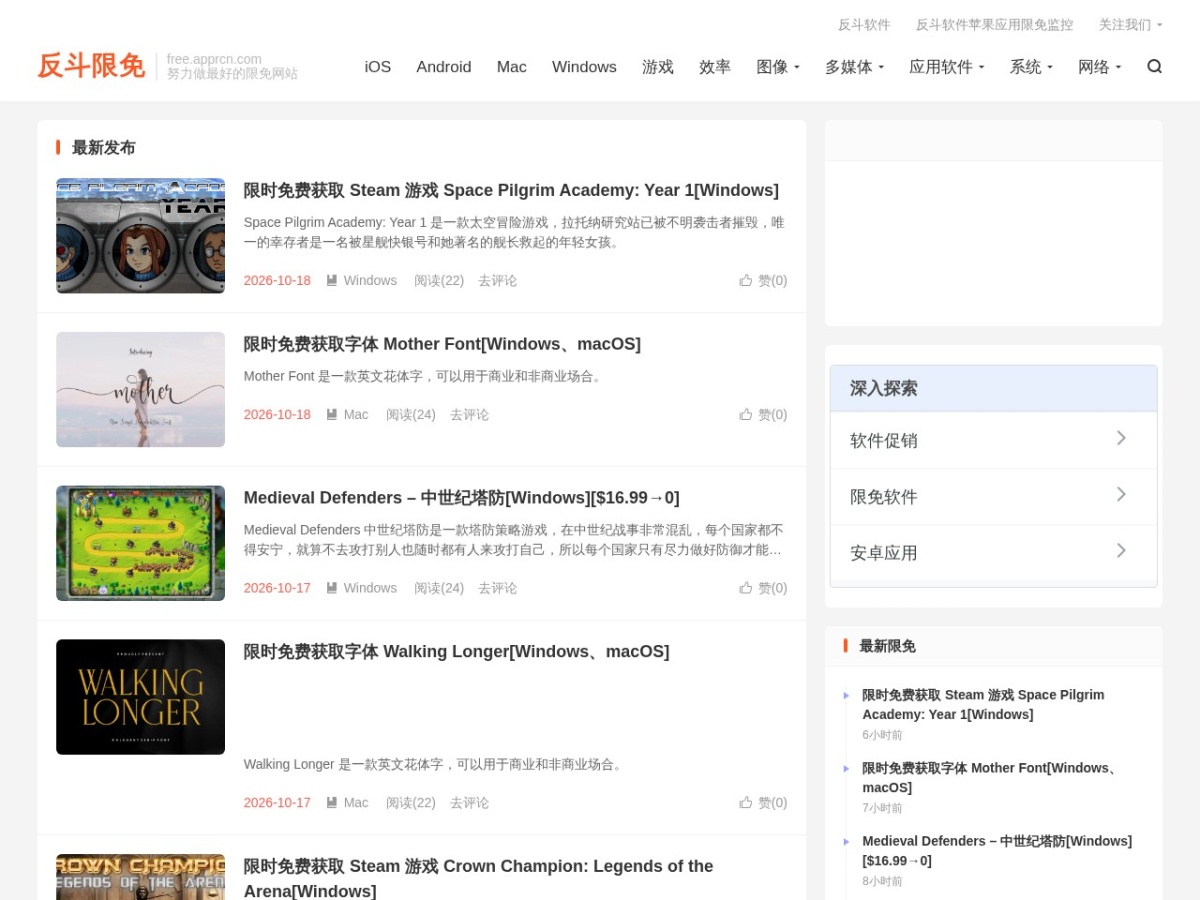Go to the Android nav section

click(x=444, y=67)
